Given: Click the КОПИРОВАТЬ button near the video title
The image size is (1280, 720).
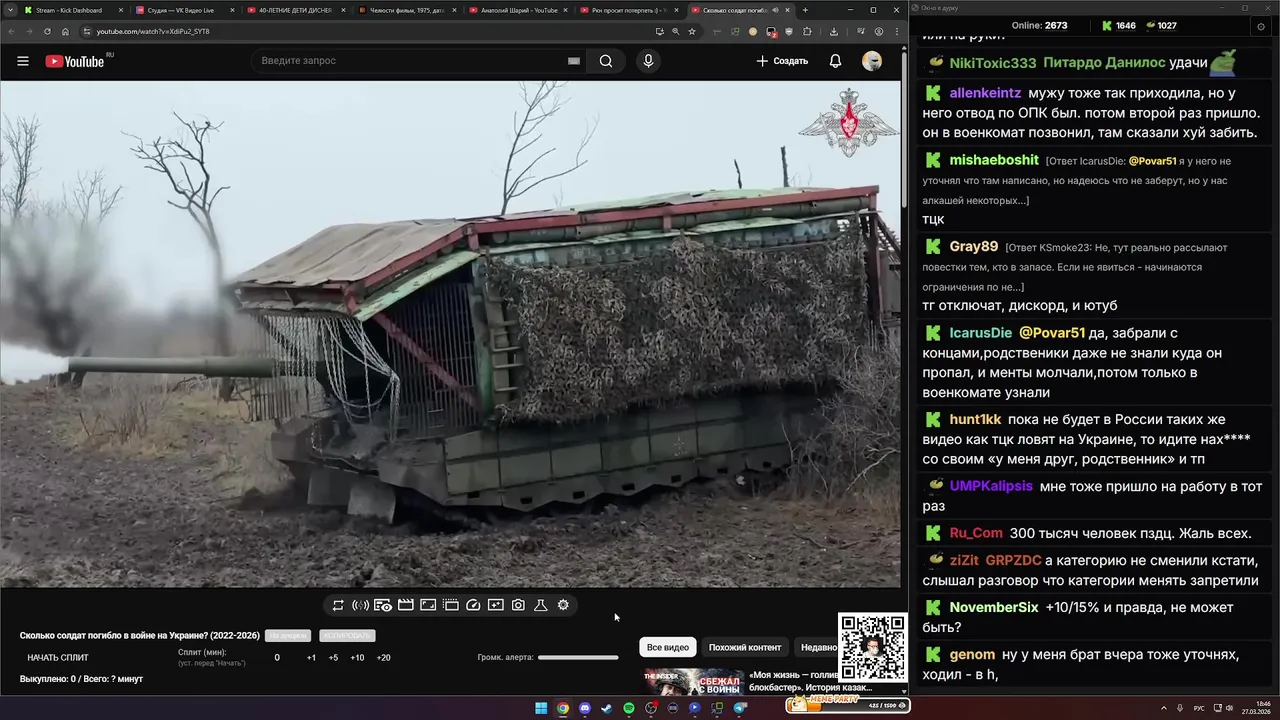Looking at the screenshot, I should (347, 636).
